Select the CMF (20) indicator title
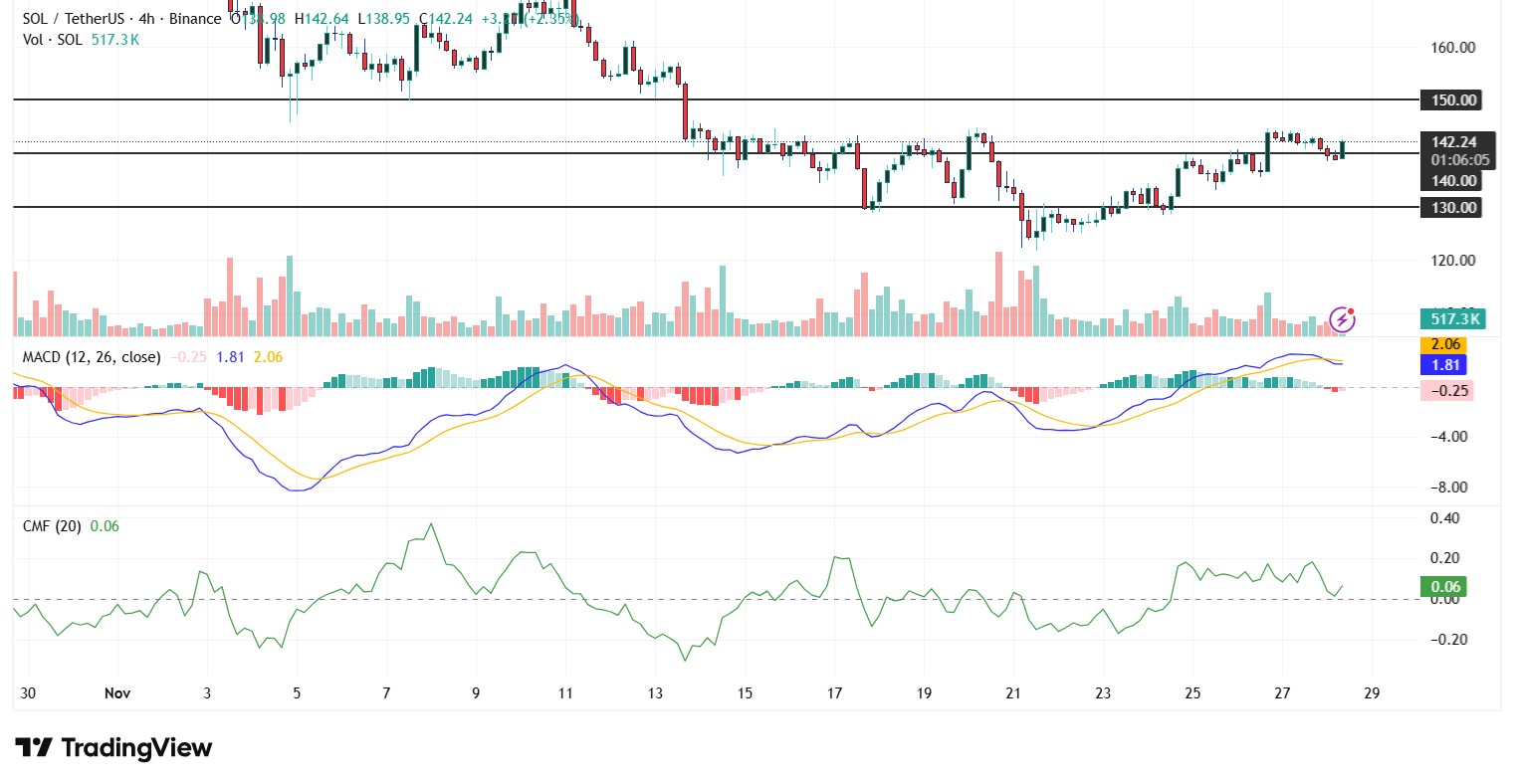Viewport: 1513px width, 784px height. coord(52,525)
